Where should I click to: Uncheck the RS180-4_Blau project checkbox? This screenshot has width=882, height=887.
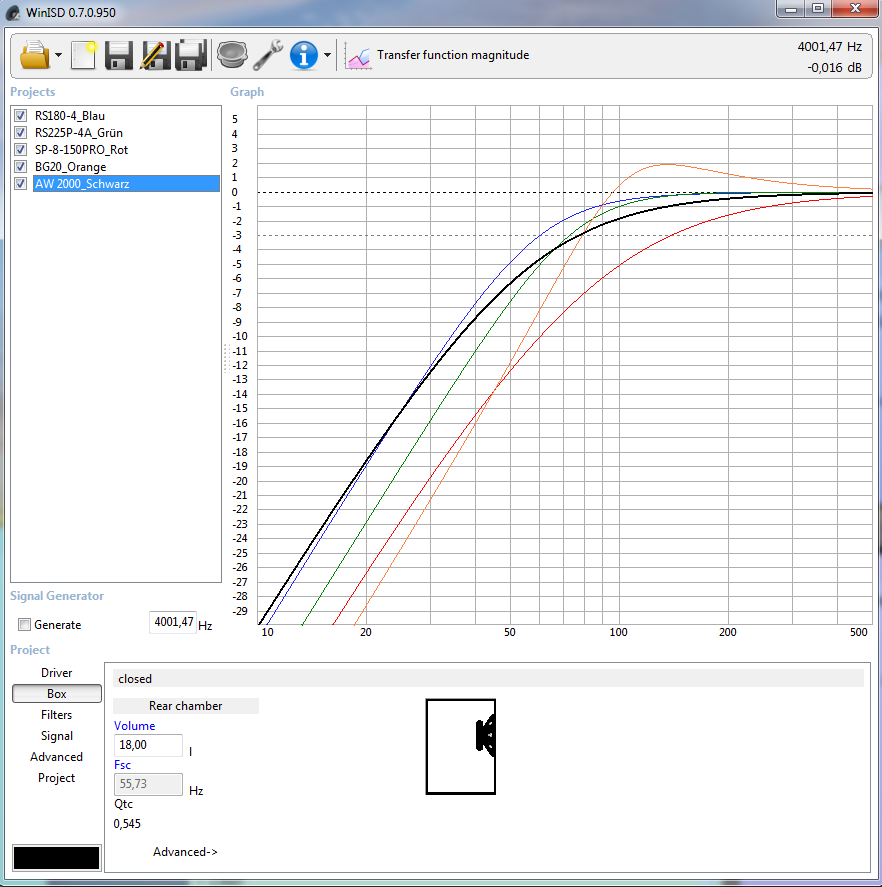point(20,116)
